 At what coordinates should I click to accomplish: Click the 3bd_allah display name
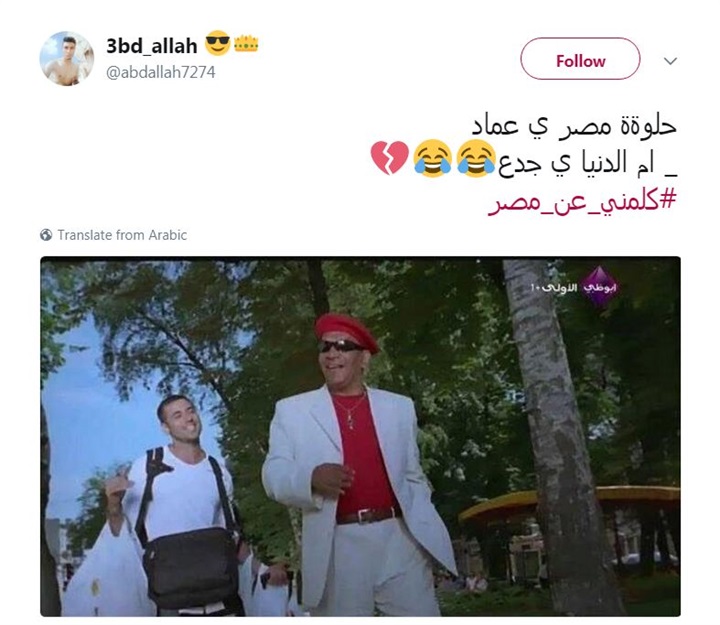(152, 45)
